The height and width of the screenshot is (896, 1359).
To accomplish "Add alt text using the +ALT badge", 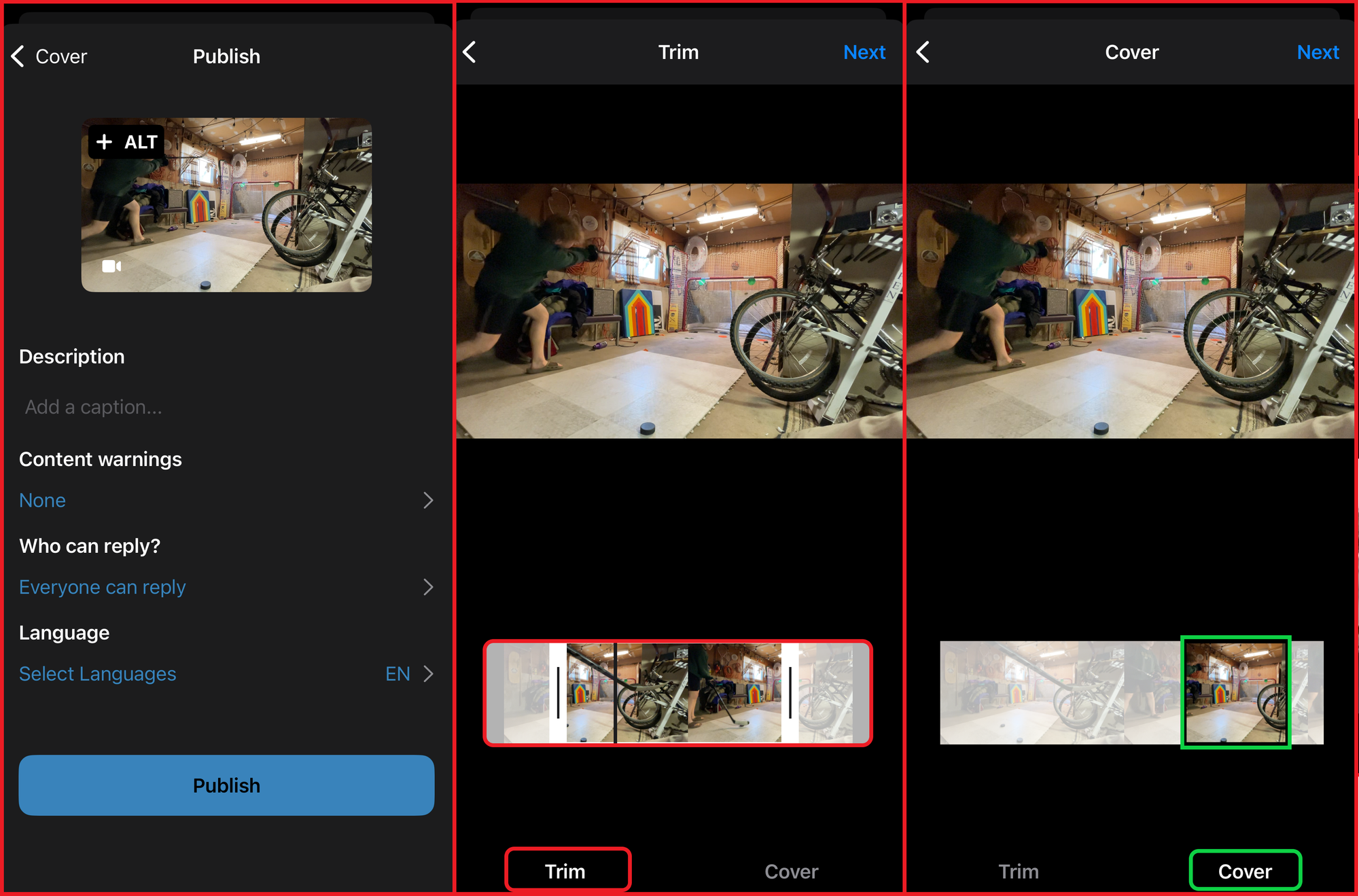I will pos(126,142).
